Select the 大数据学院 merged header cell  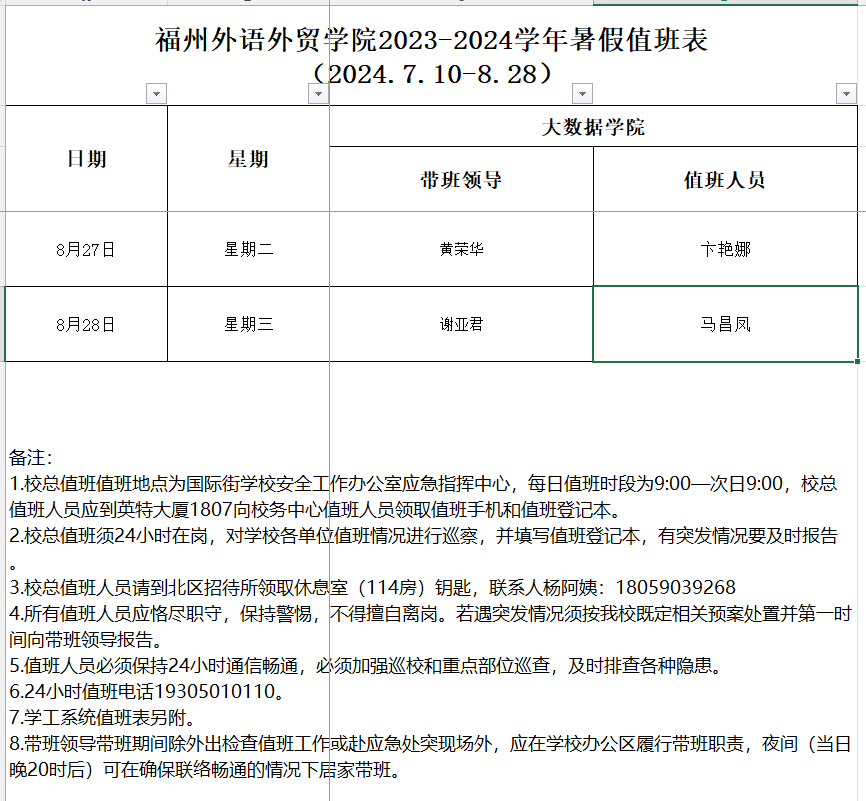click(x=593, y=127)
